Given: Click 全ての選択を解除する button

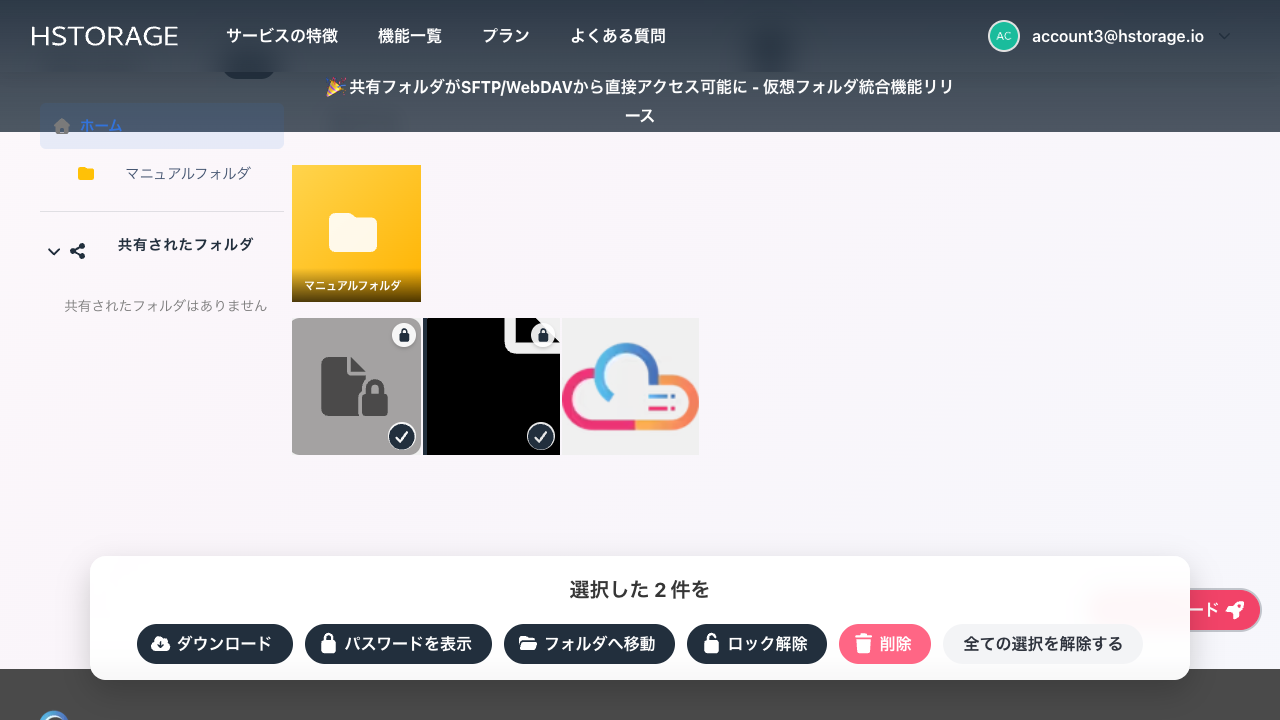Looking at the screenshot, I should point(1043,644).
